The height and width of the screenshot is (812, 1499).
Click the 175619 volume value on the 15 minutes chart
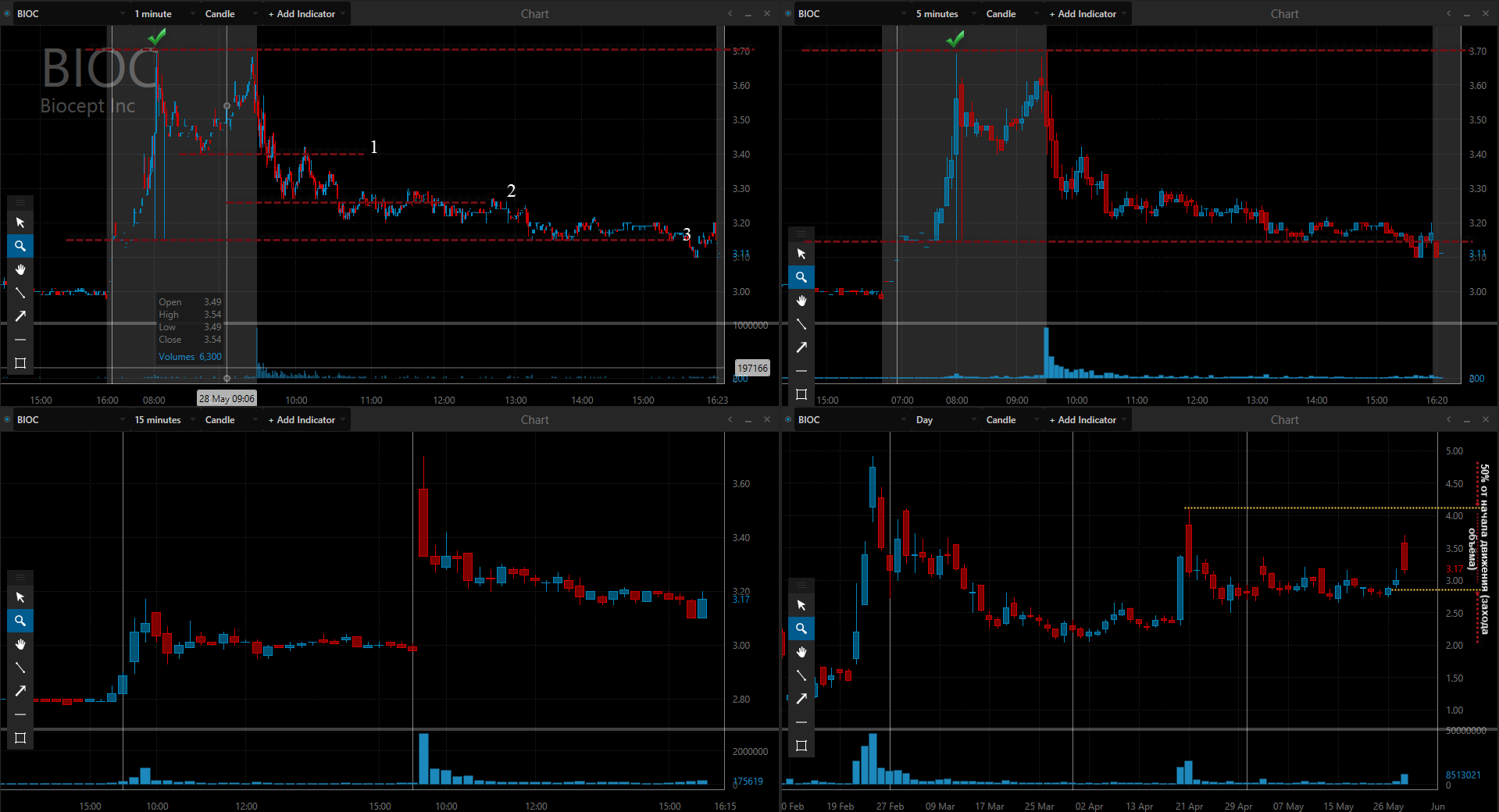click(x=748, y=781)
